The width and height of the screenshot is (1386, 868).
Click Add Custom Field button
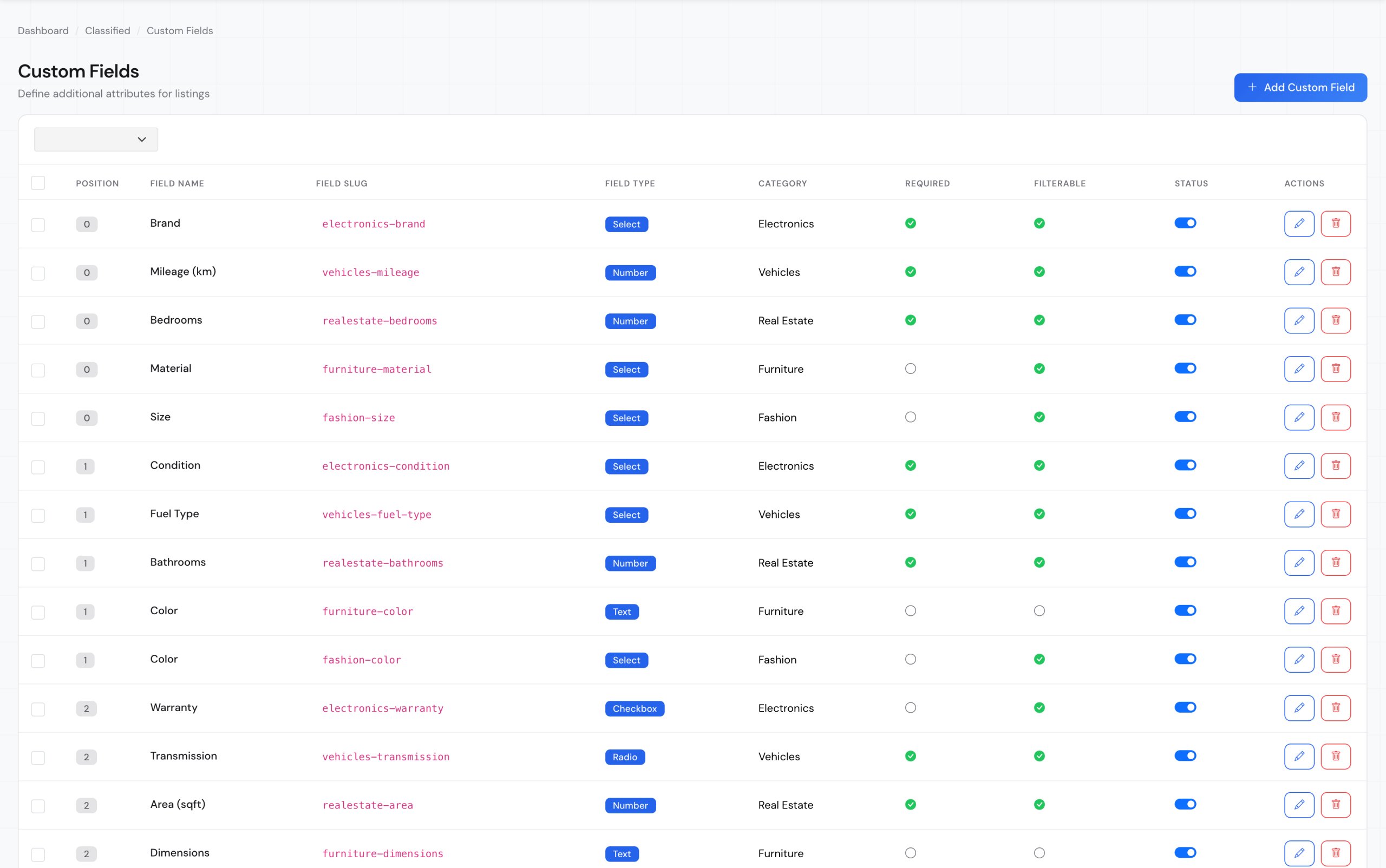[x=1300, y=87]
